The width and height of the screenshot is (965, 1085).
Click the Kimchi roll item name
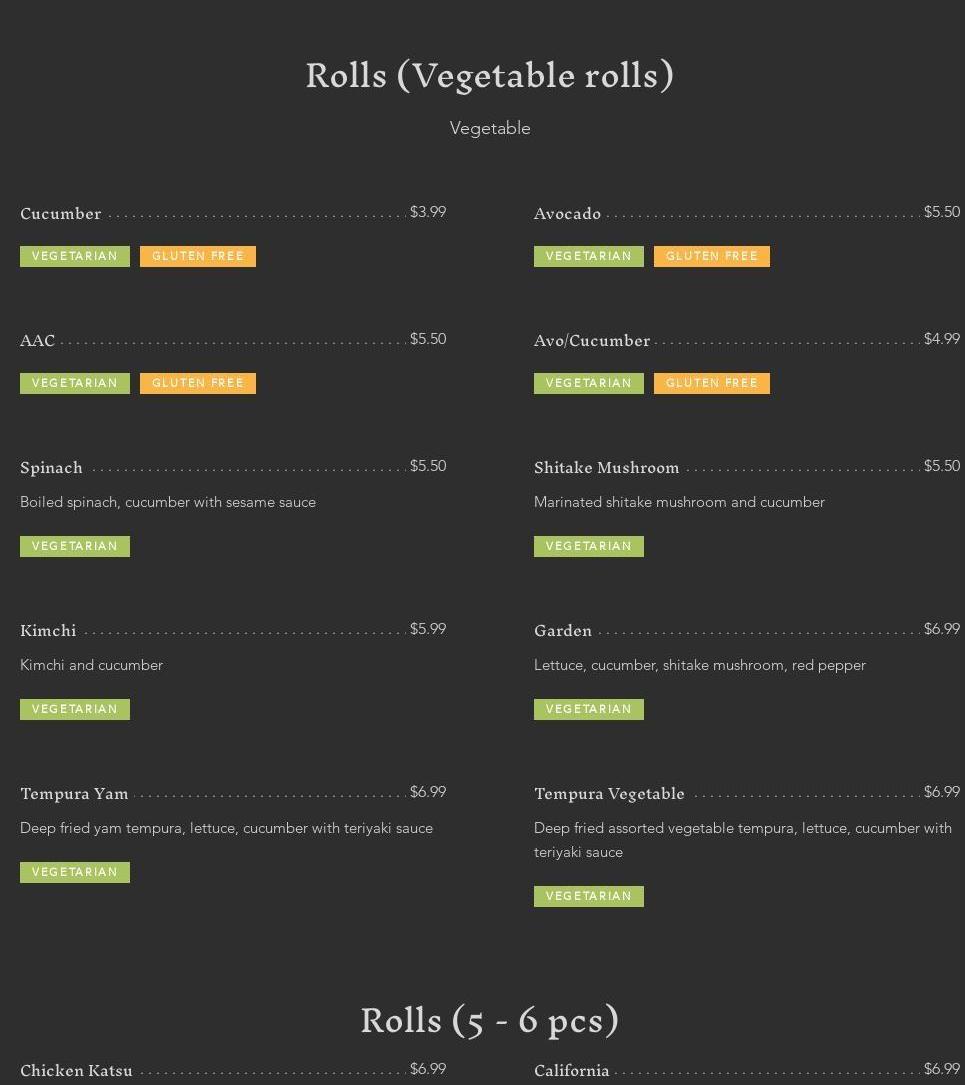[48, 630]
